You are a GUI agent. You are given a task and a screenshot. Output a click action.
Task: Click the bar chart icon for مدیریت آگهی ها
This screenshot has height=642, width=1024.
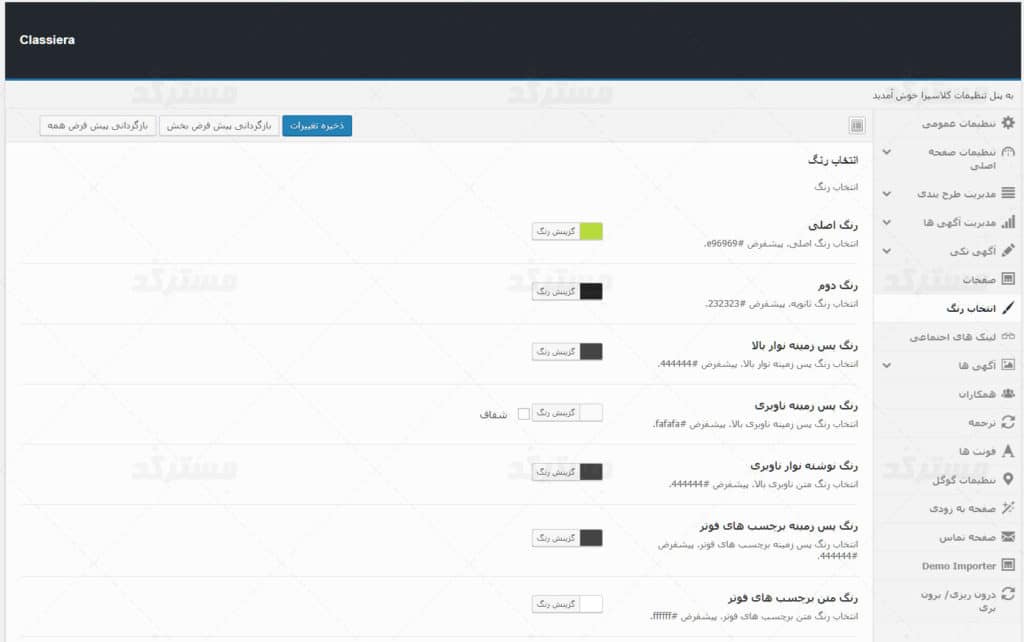pyautogui.click(x=1008, y=222)
